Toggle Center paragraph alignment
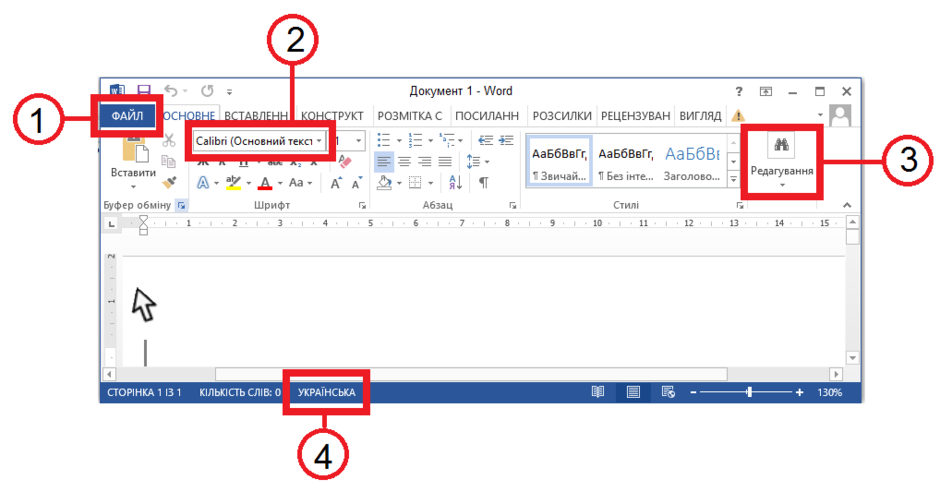Viewport: 940px width, 492px height. point(405,161)
